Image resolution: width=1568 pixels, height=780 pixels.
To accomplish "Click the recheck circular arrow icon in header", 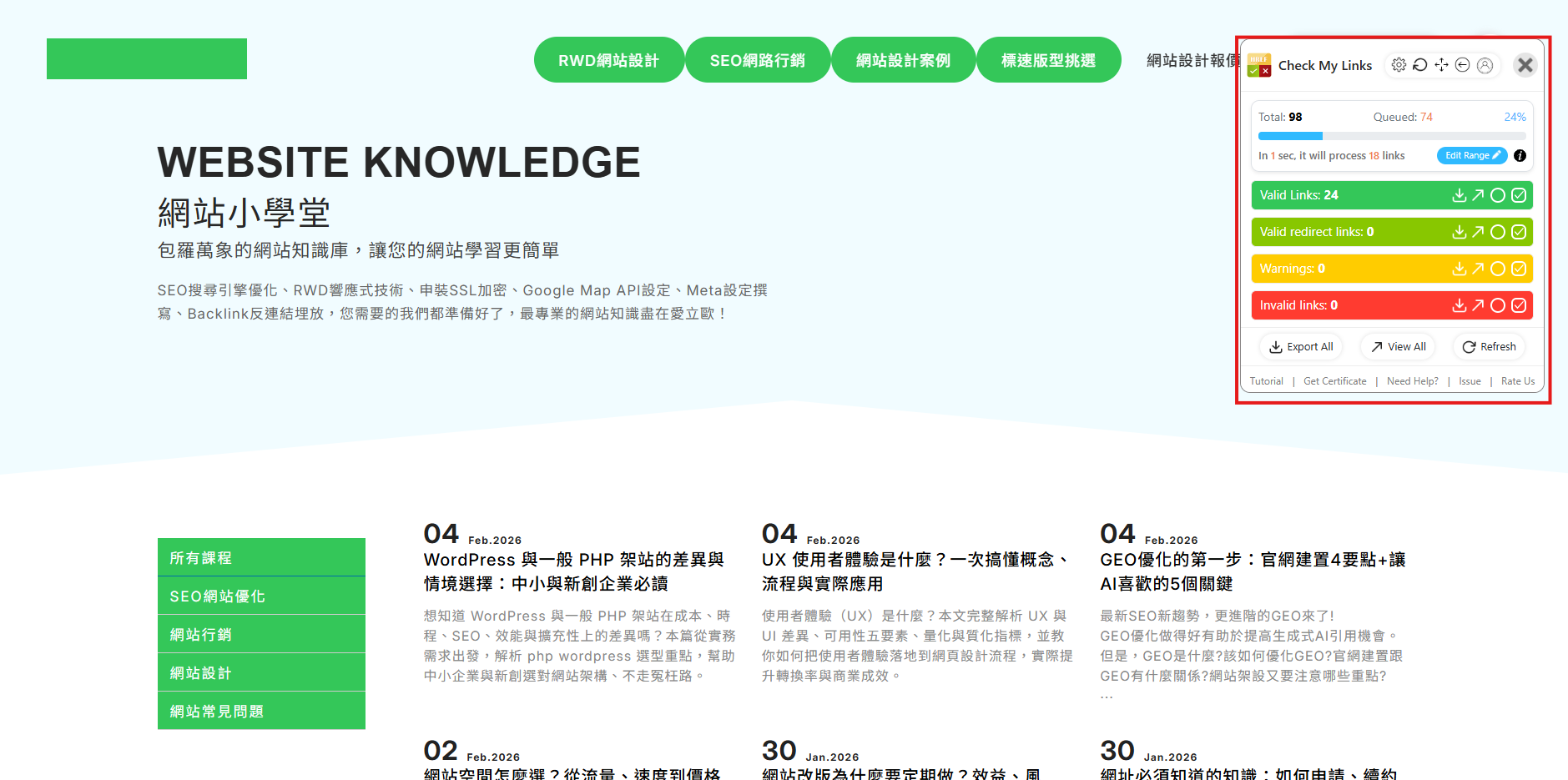I will (1419, 65).
